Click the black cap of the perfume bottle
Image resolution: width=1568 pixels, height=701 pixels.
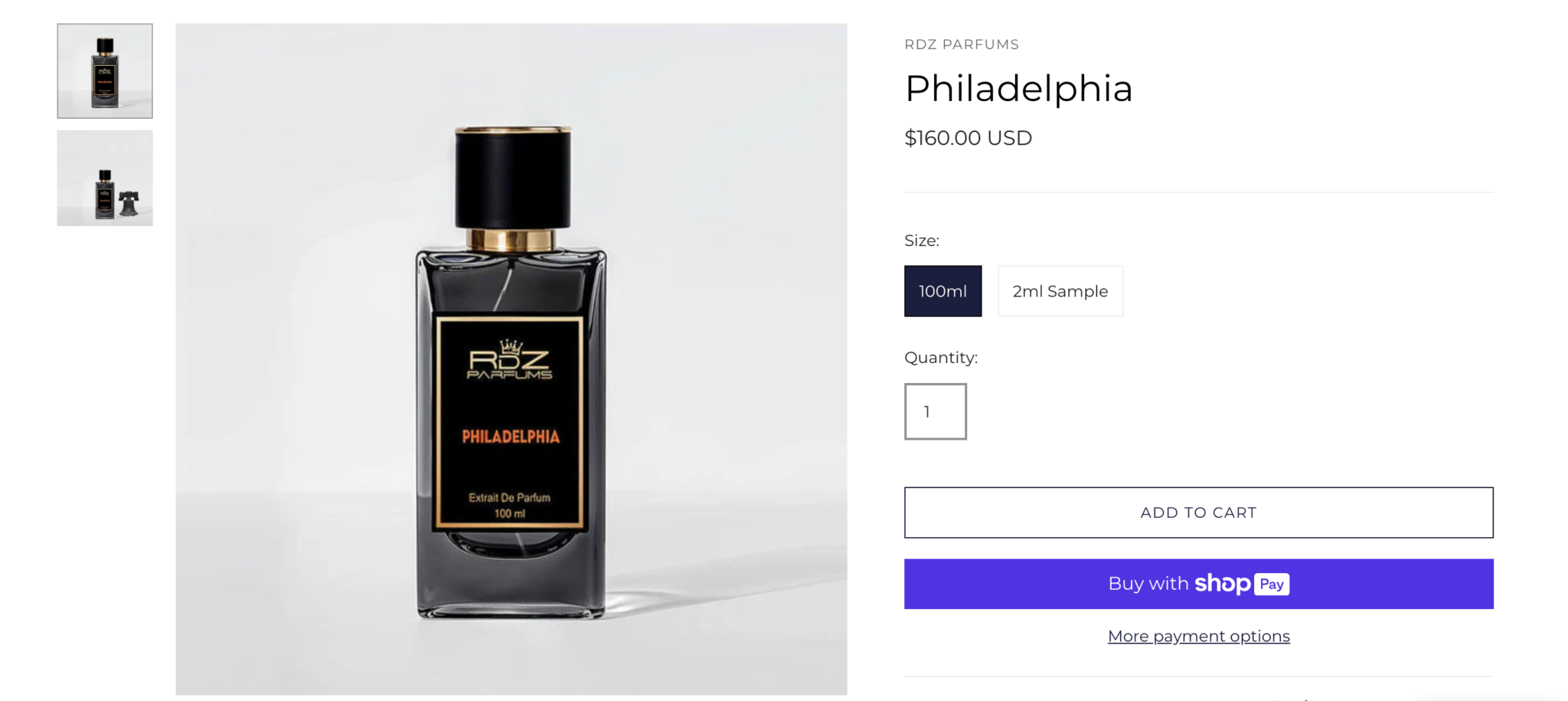(x=513, y=178)
